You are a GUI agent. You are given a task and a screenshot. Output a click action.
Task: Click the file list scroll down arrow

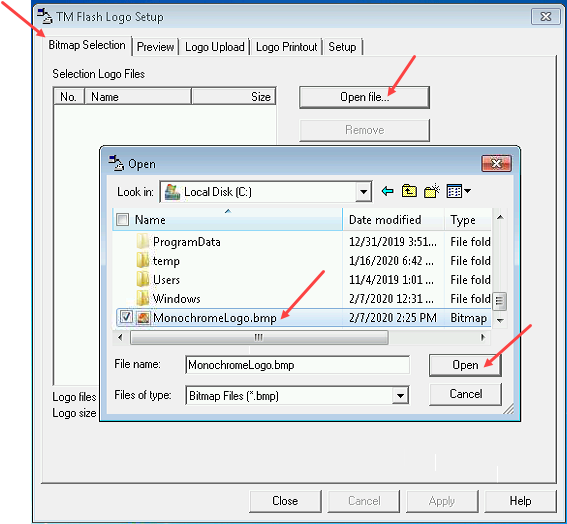(x=500, y=320)
